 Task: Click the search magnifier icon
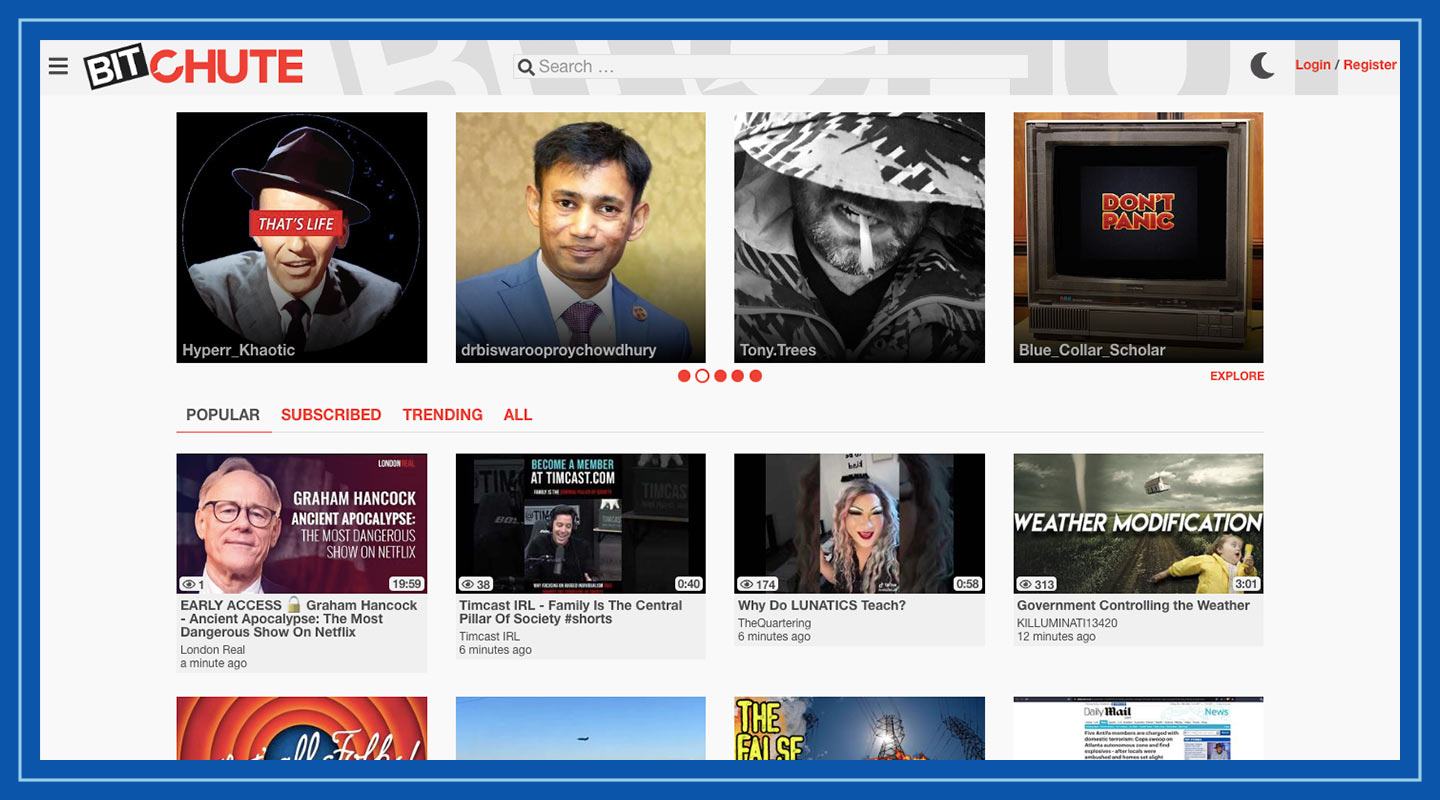(526, 66)
